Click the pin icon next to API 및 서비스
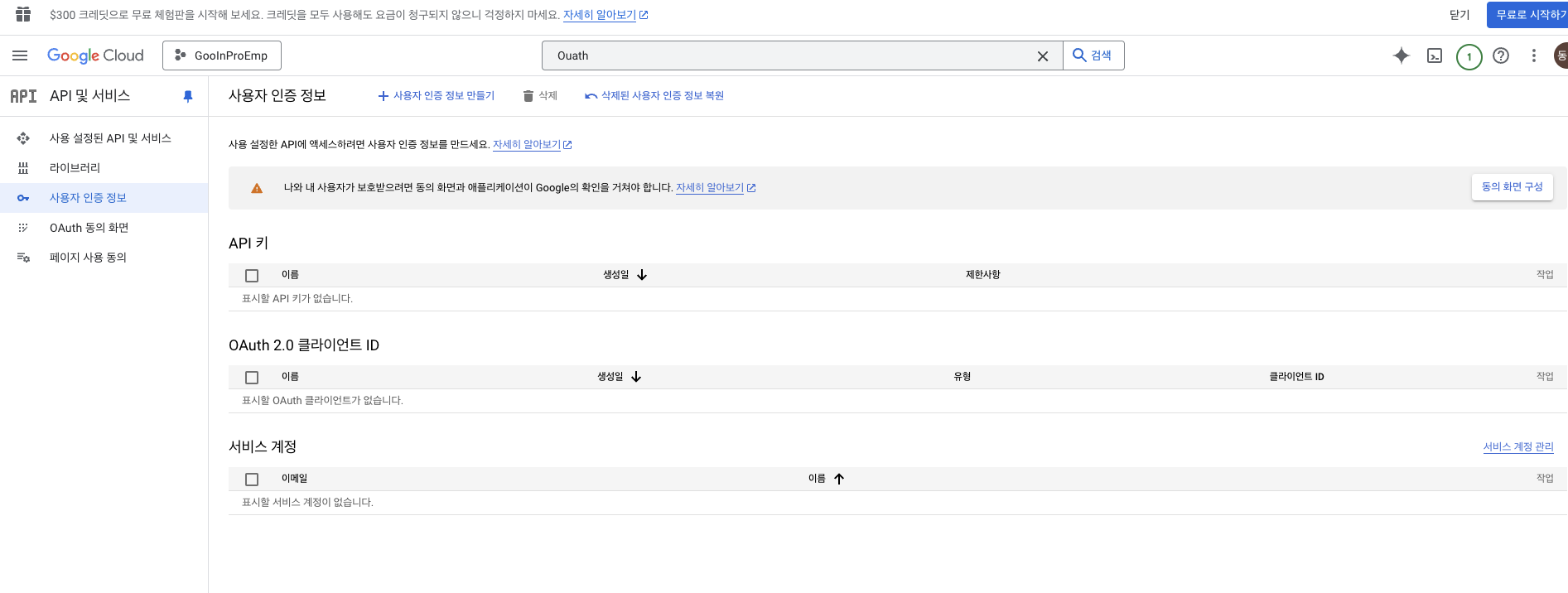The height and width of the screenshot is (593, 1568). pyautogui.click(x=188, y=96)
